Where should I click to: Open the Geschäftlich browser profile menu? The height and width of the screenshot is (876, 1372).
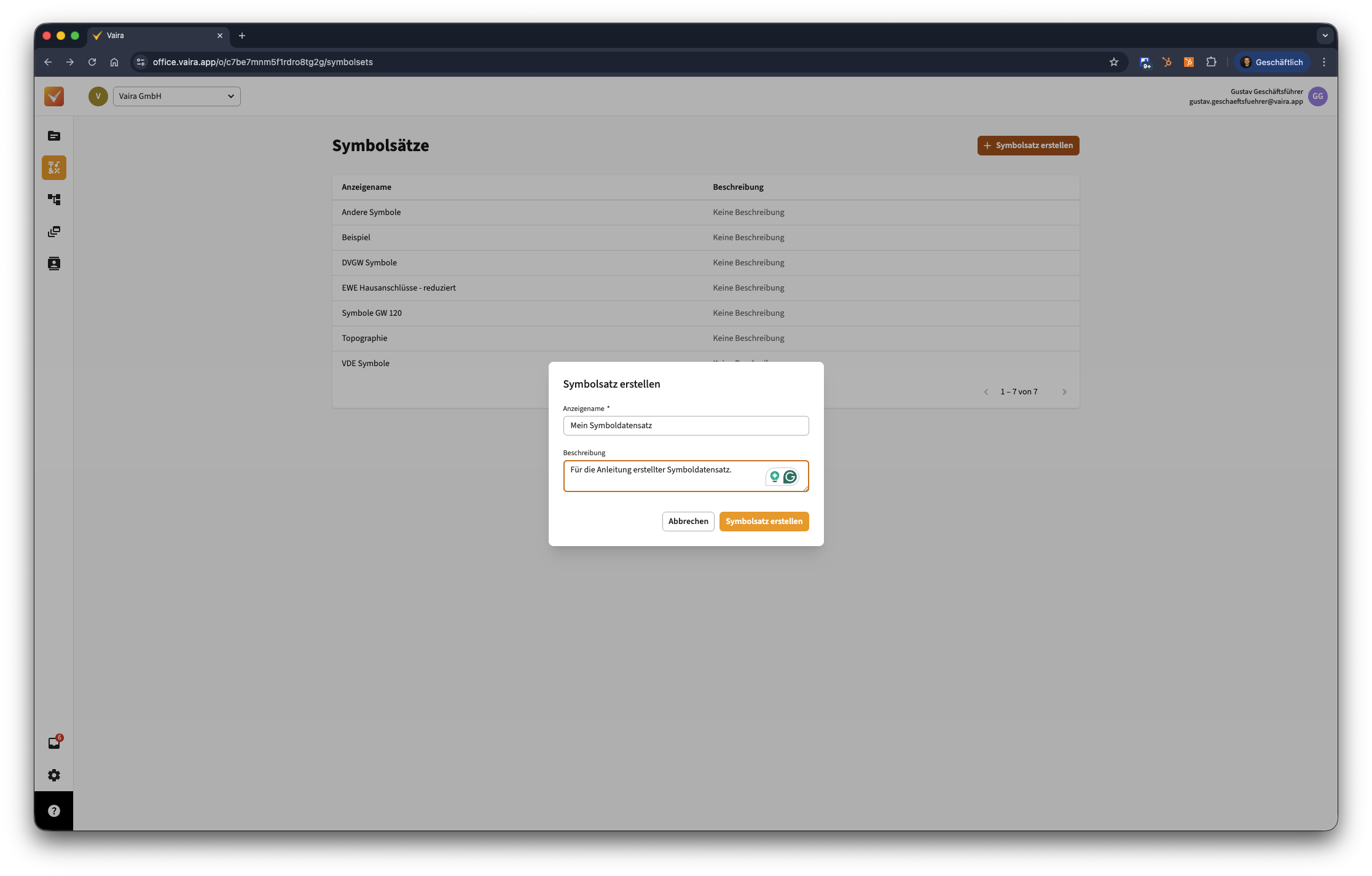pos(1272,62)
